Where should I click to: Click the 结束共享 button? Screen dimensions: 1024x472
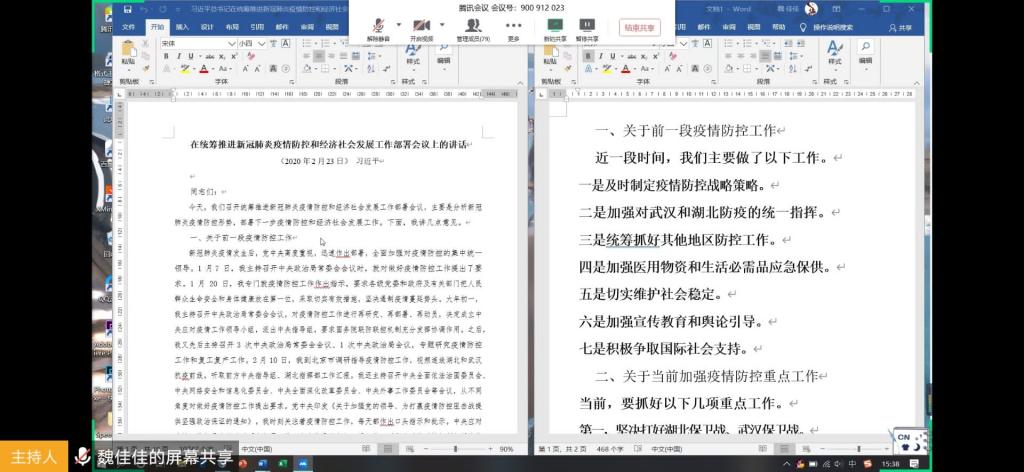[639, 27]
